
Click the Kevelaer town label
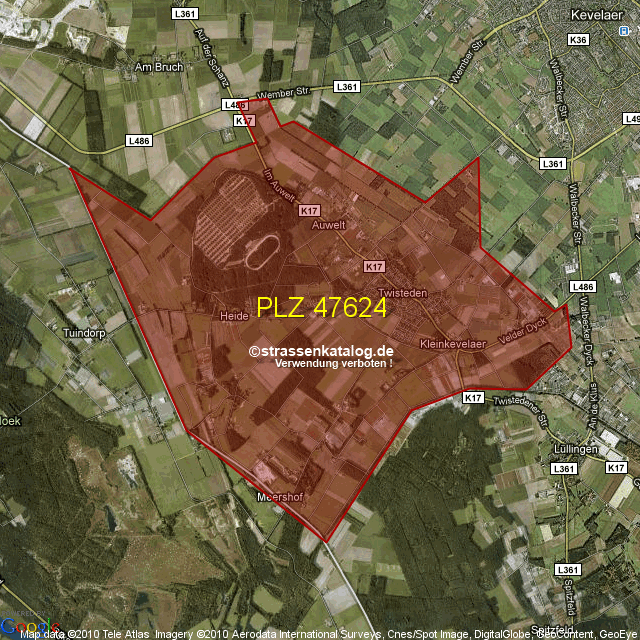[595, 16]
